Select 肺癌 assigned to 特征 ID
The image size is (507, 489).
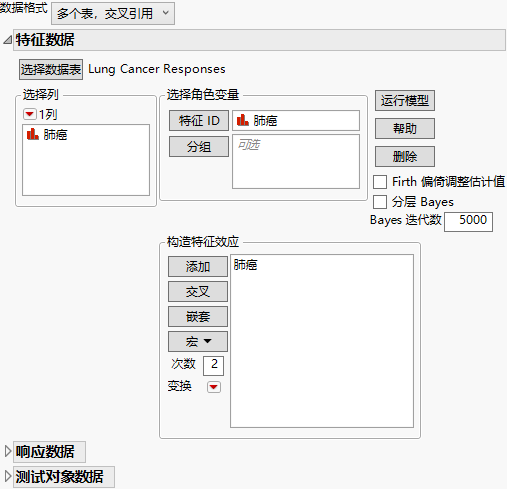click(x=265, y=121)
